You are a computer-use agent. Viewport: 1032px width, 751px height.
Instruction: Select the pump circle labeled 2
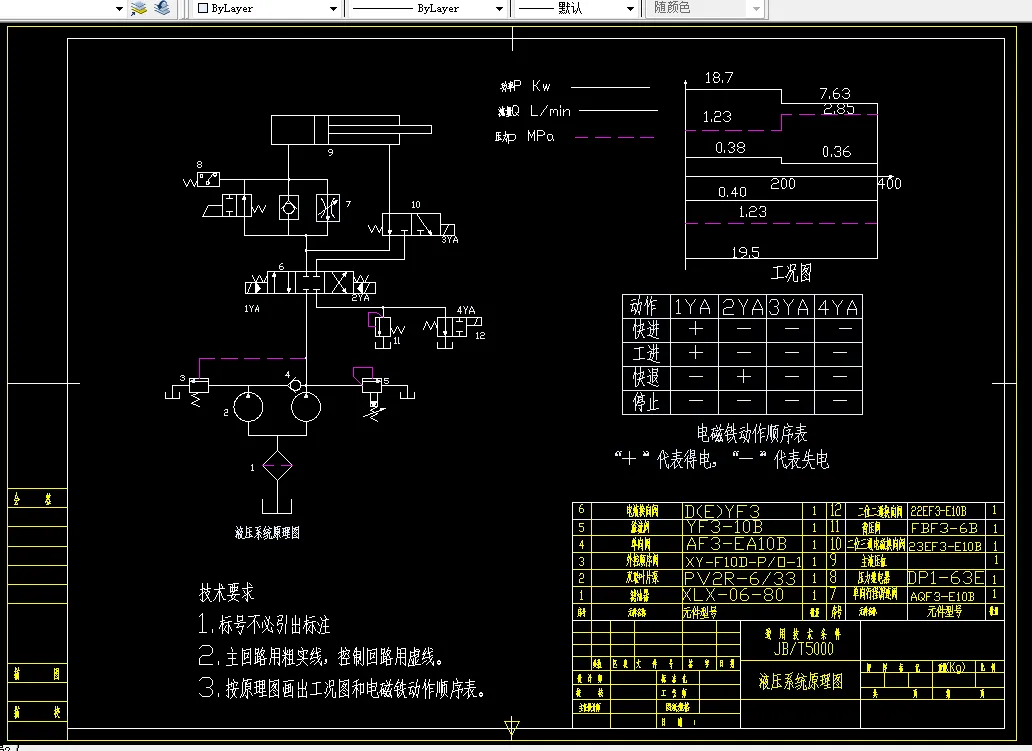click(248, 407)
